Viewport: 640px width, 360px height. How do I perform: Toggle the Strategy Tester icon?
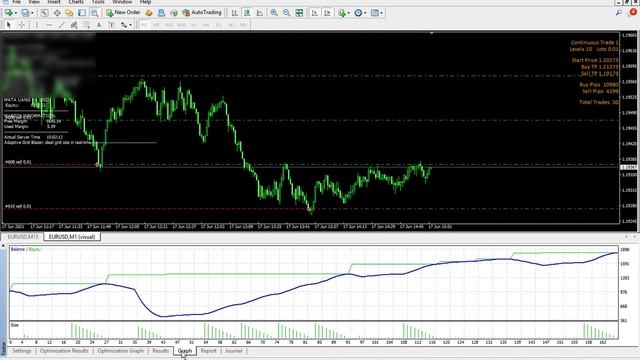(x=95, y=13)
